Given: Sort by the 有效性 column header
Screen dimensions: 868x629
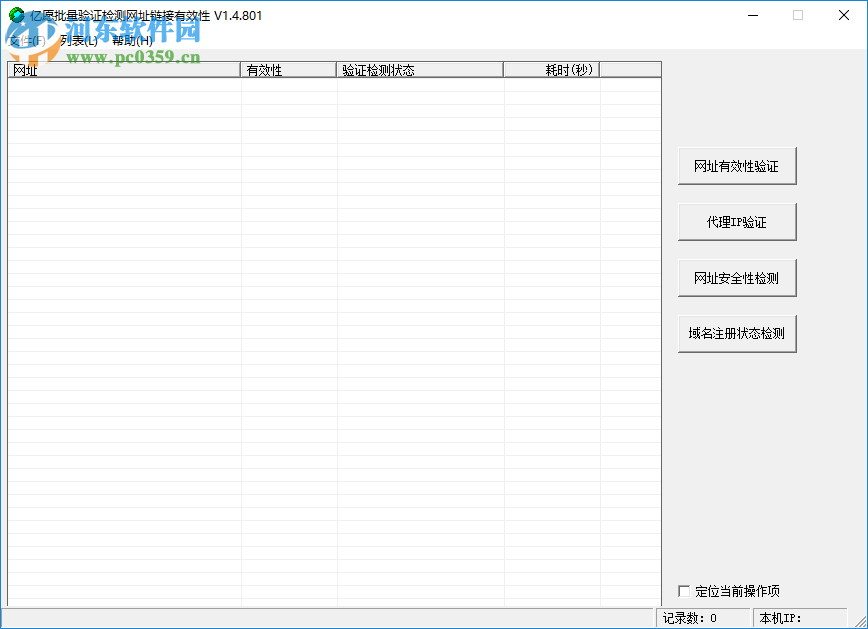Looking at the screenshot, I should click(288, 70).
